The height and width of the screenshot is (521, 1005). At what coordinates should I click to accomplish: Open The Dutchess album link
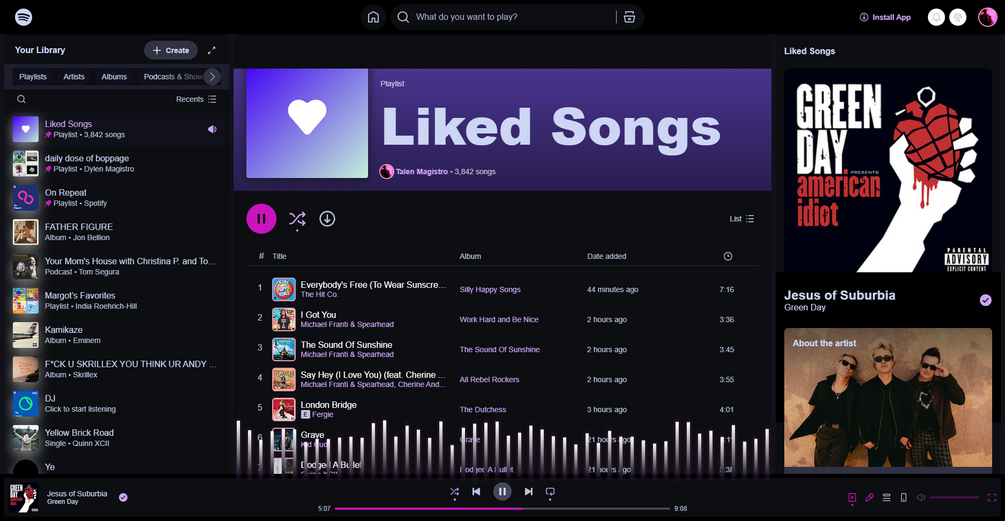click(483, 409)
